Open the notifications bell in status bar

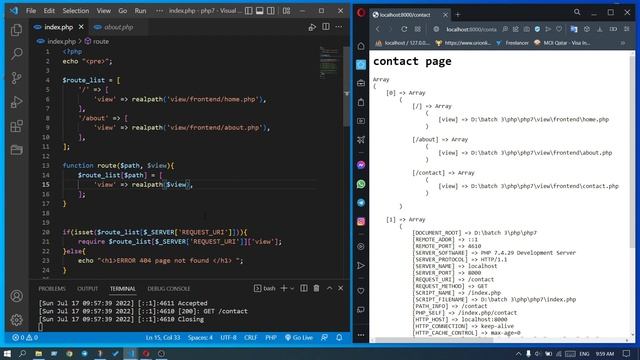pyautogui.click(x=339, y=338)
